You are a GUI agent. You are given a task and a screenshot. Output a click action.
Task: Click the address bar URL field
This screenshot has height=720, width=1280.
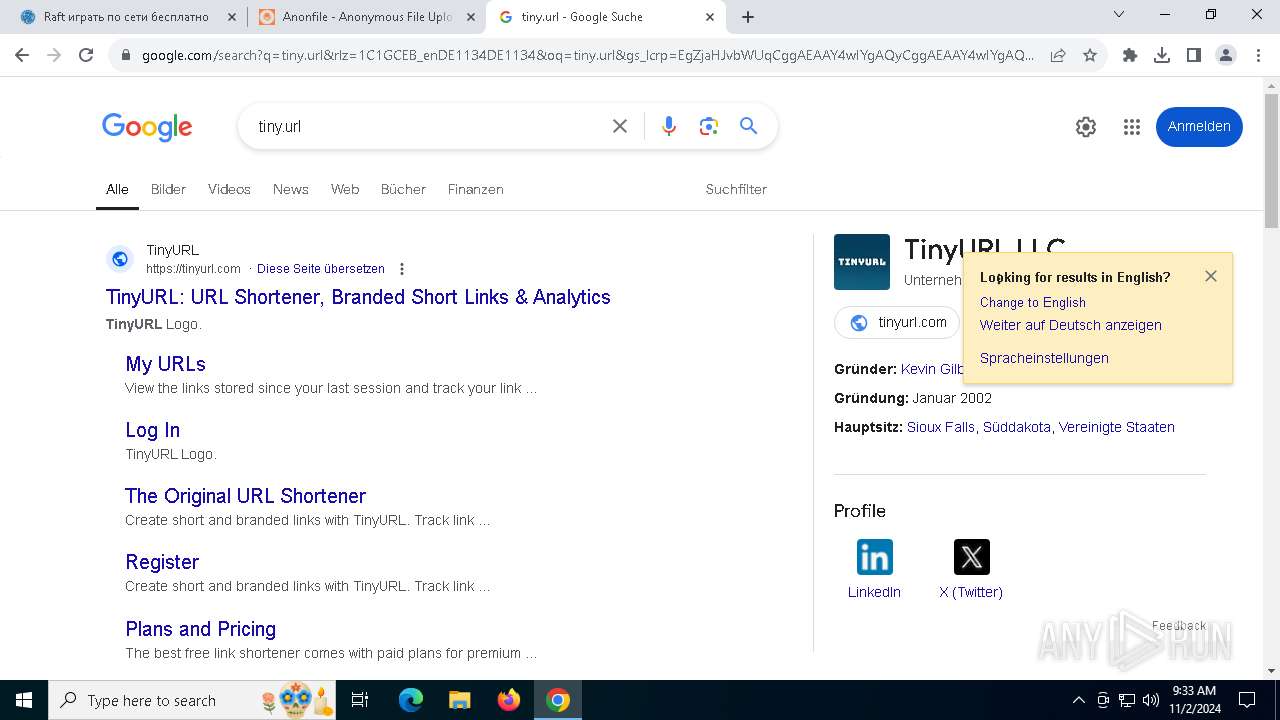coord(588,55)
